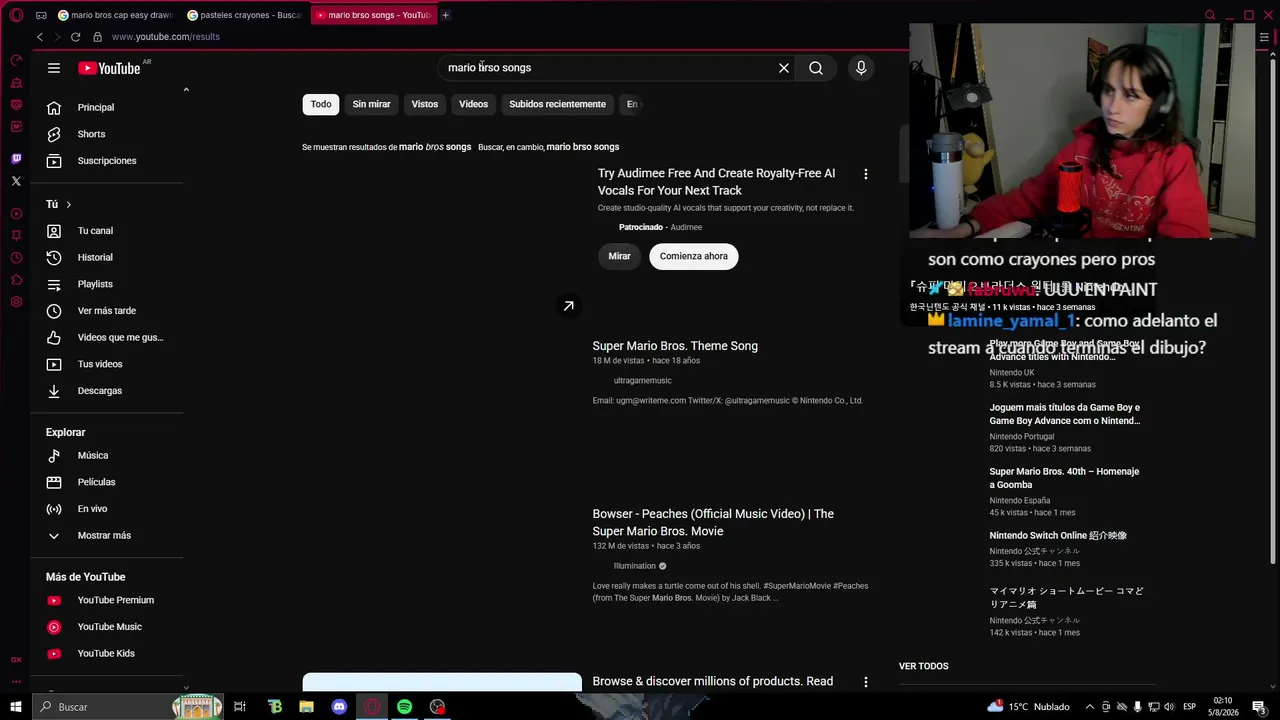This screenshot has height=720, width=1280.
Task: Open Task View on the taskbar
Action: coord(240,707)
